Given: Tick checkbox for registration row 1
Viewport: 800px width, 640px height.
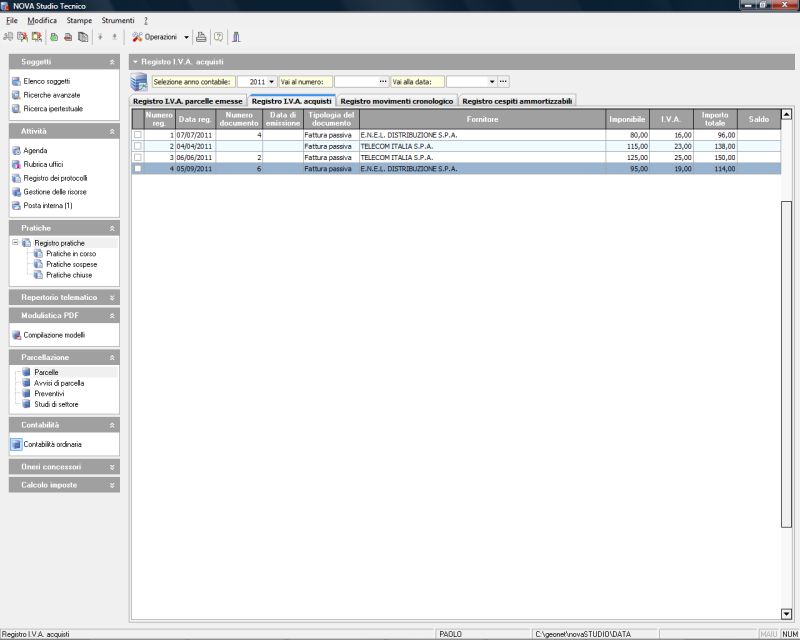Looking at the screenshot, I should click(138, 134).
